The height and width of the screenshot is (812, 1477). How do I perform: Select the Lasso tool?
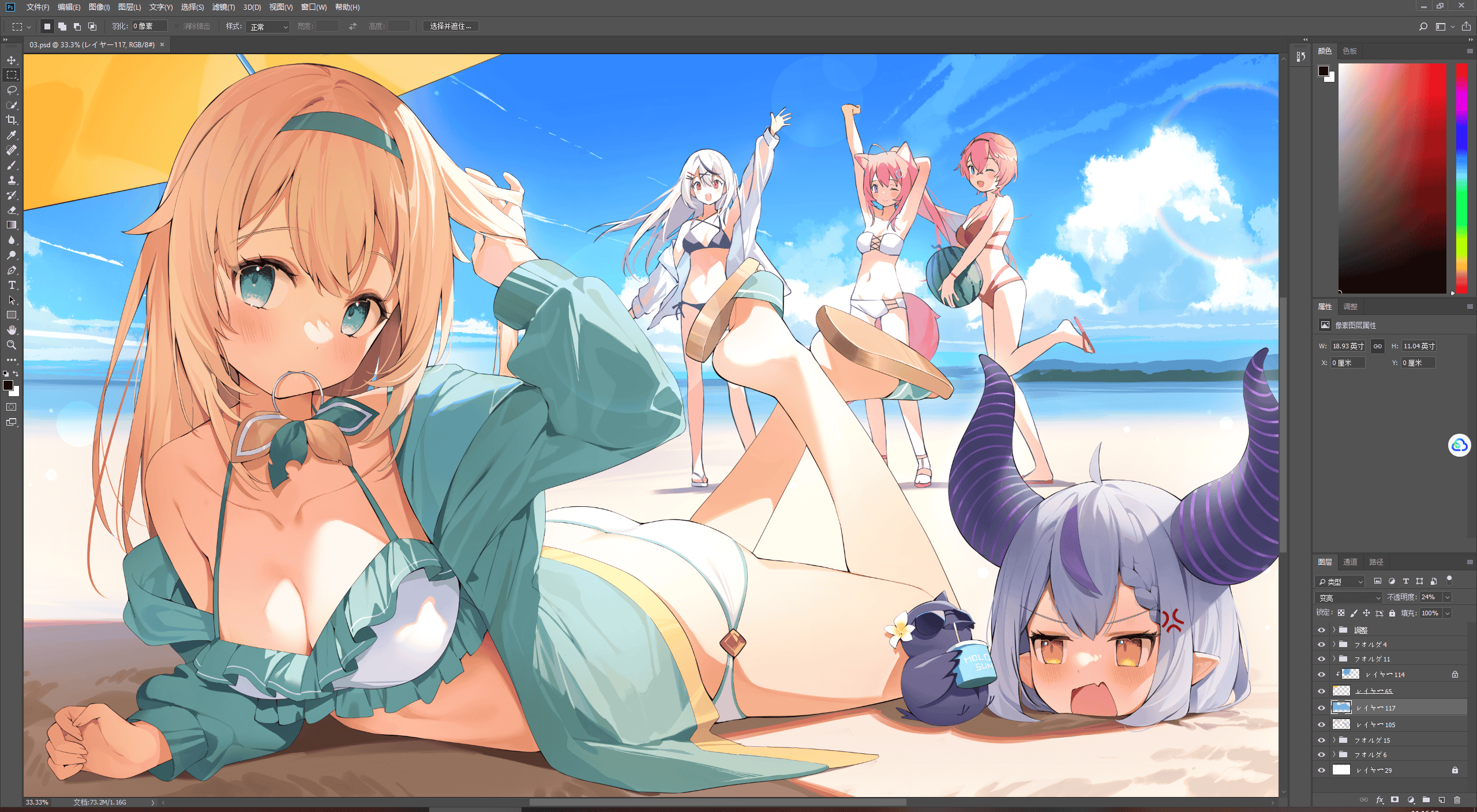click(x=12, y=90)
